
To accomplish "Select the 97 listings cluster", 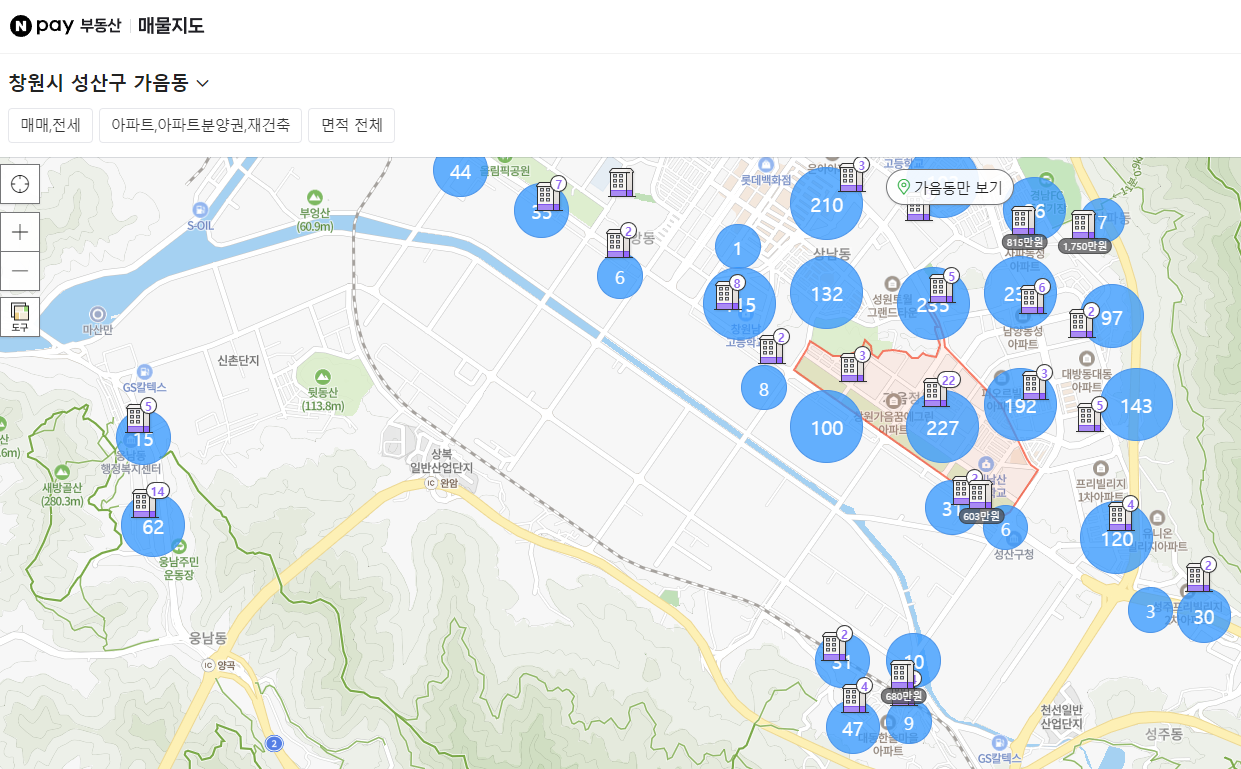I will pyautogui.click(x=1112, y=318).
